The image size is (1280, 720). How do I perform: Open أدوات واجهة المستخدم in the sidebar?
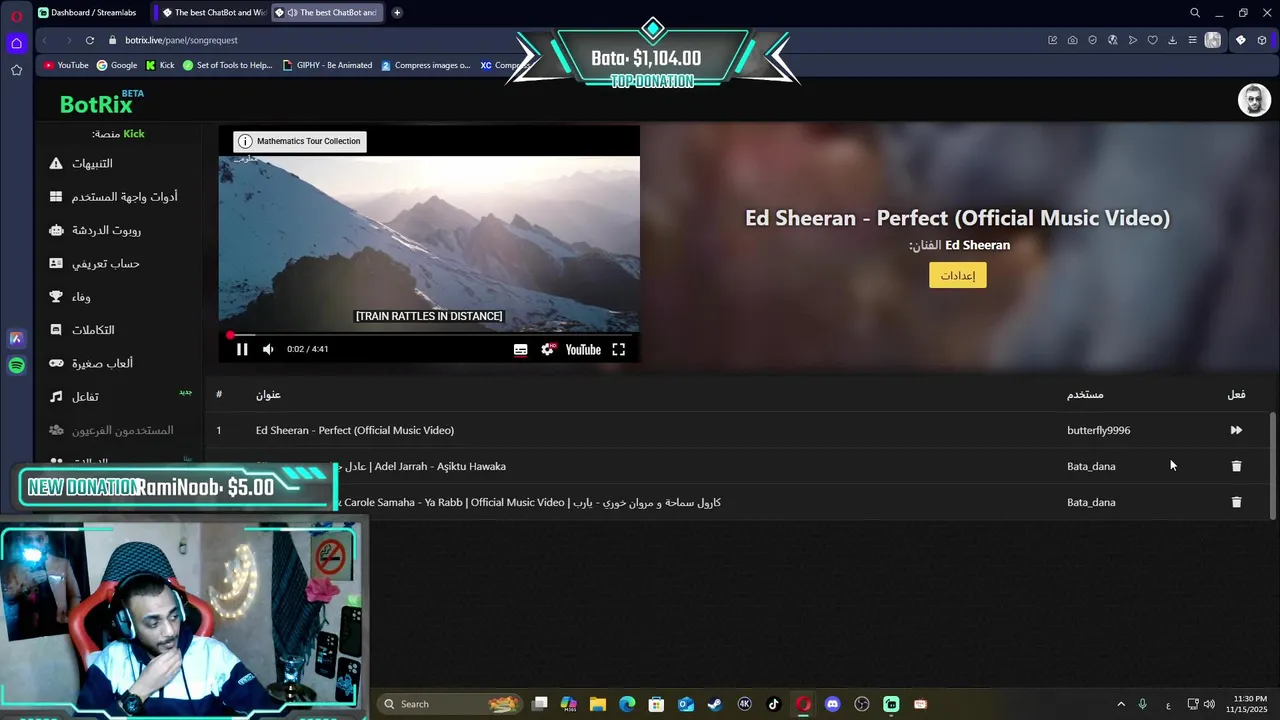pos(112,197)
